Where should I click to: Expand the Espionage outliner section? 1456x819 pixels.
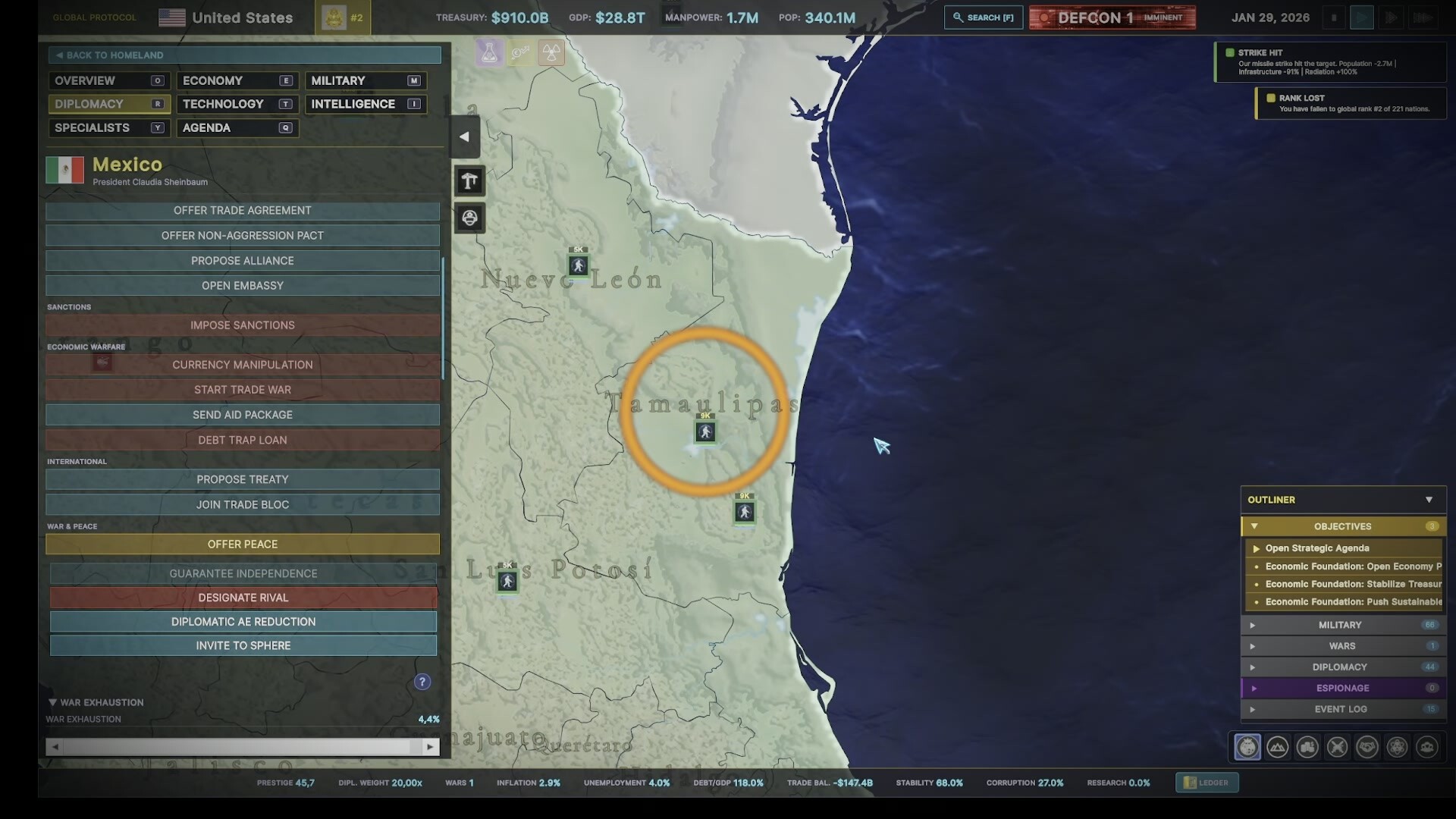[x=1343, y=689]
